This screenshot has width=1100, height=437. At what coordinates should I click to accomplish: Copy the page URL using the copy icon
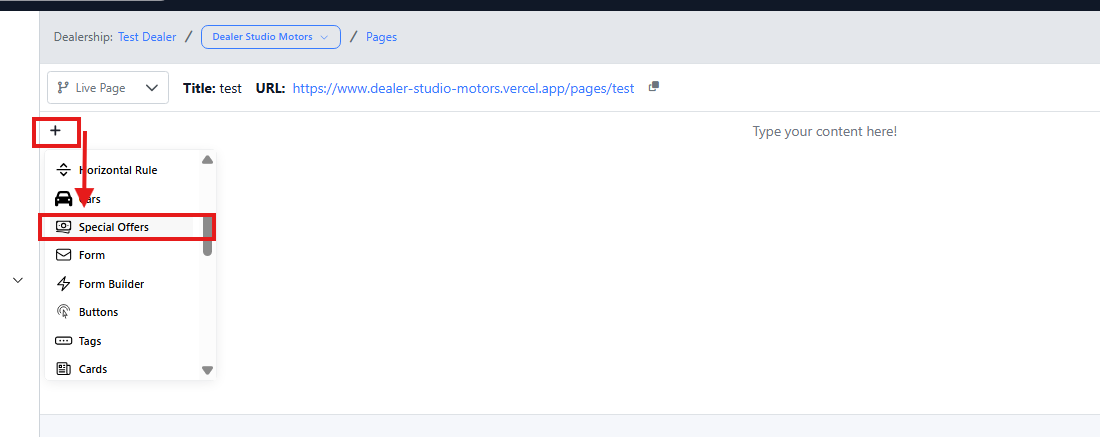pos(654,87)
